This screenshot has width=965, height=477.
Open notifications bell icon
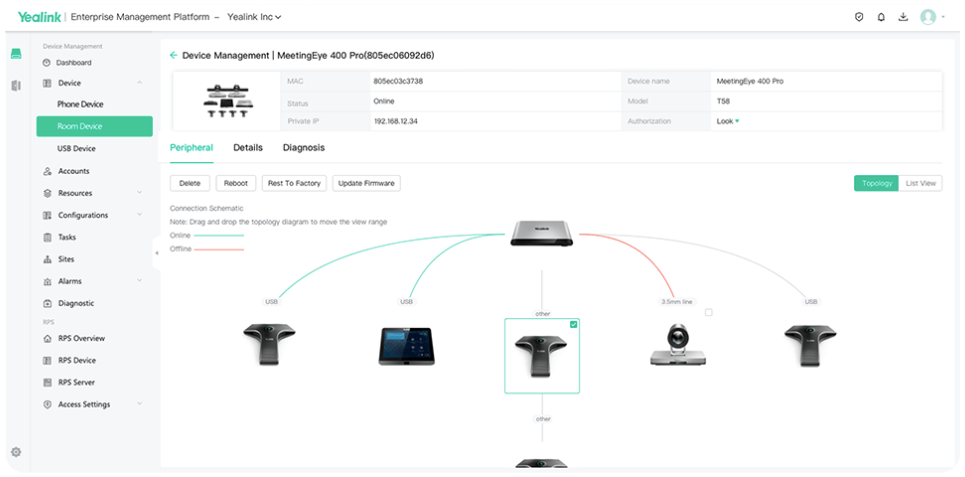point(881,17)
